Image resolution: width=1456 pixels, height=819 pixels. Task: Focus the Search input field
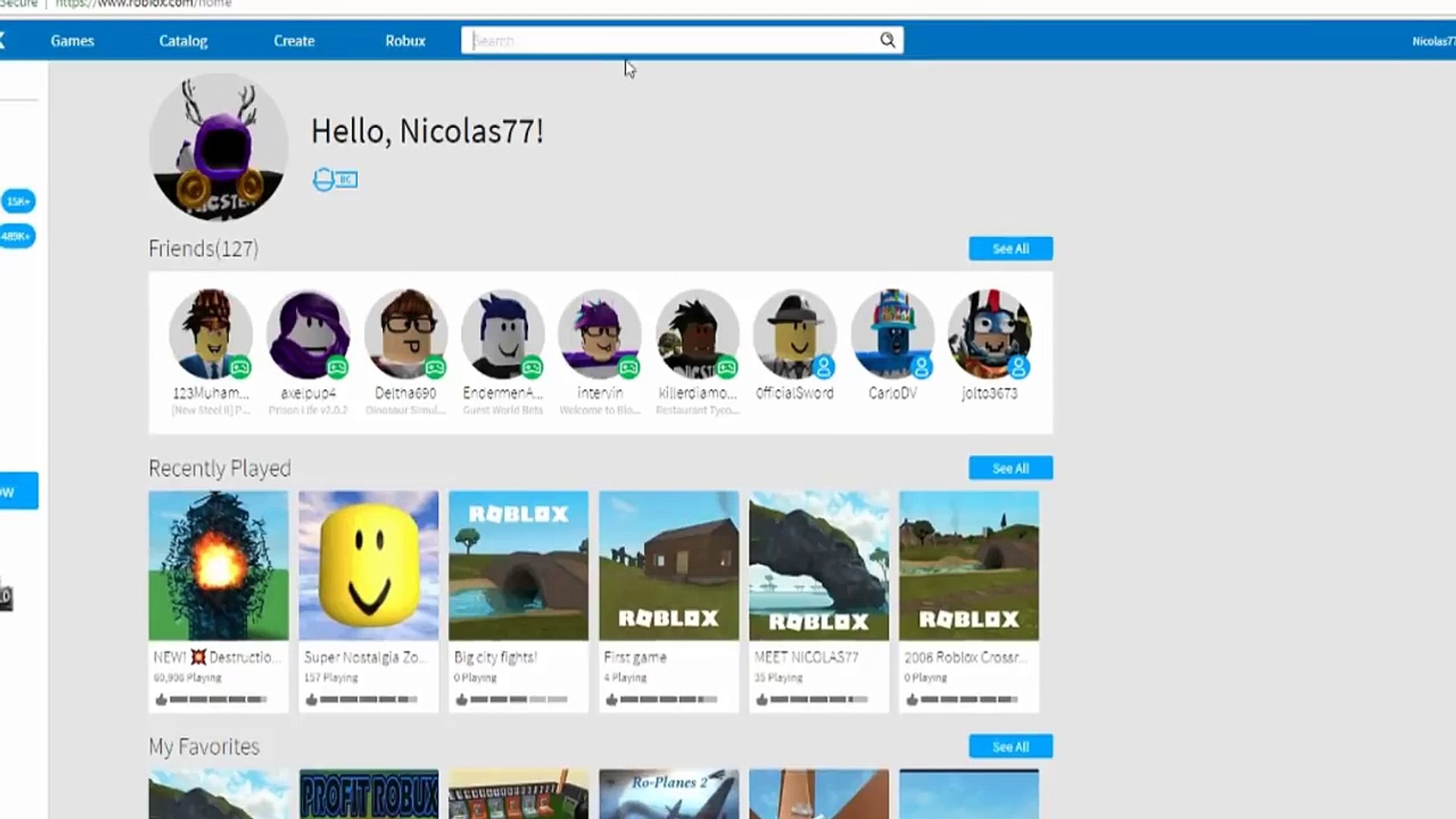667,41
